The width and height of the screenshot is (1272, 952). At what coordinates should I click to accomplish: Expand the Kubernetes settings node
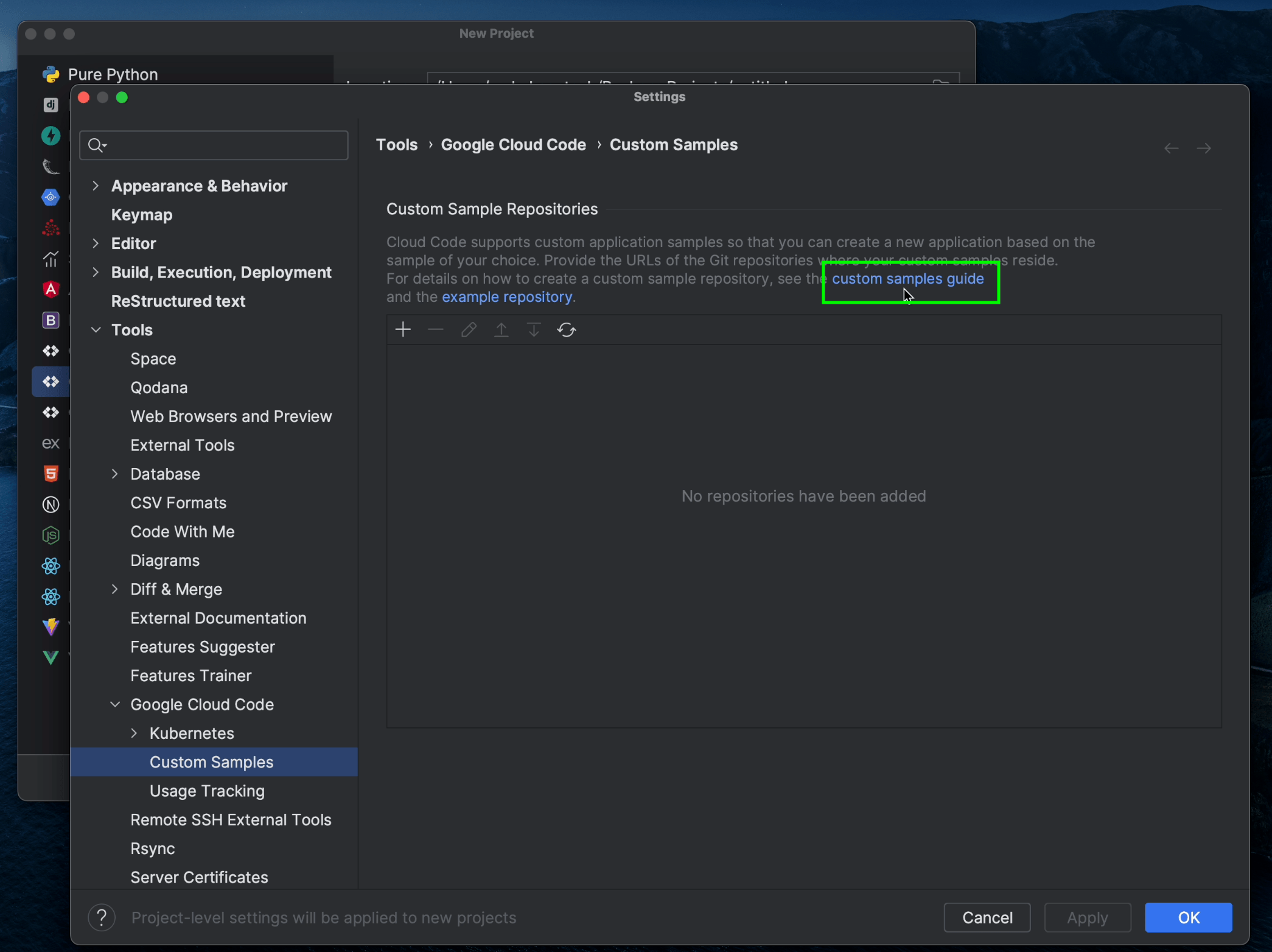[134, 733]
